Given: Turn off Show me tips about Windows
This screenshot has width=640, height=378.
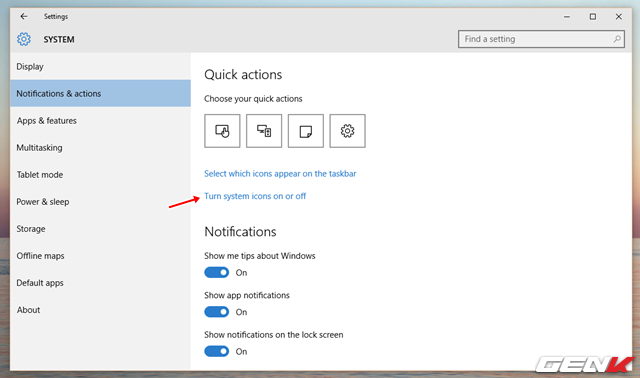Looking at the screenshot, I should [x=217, y=272].
